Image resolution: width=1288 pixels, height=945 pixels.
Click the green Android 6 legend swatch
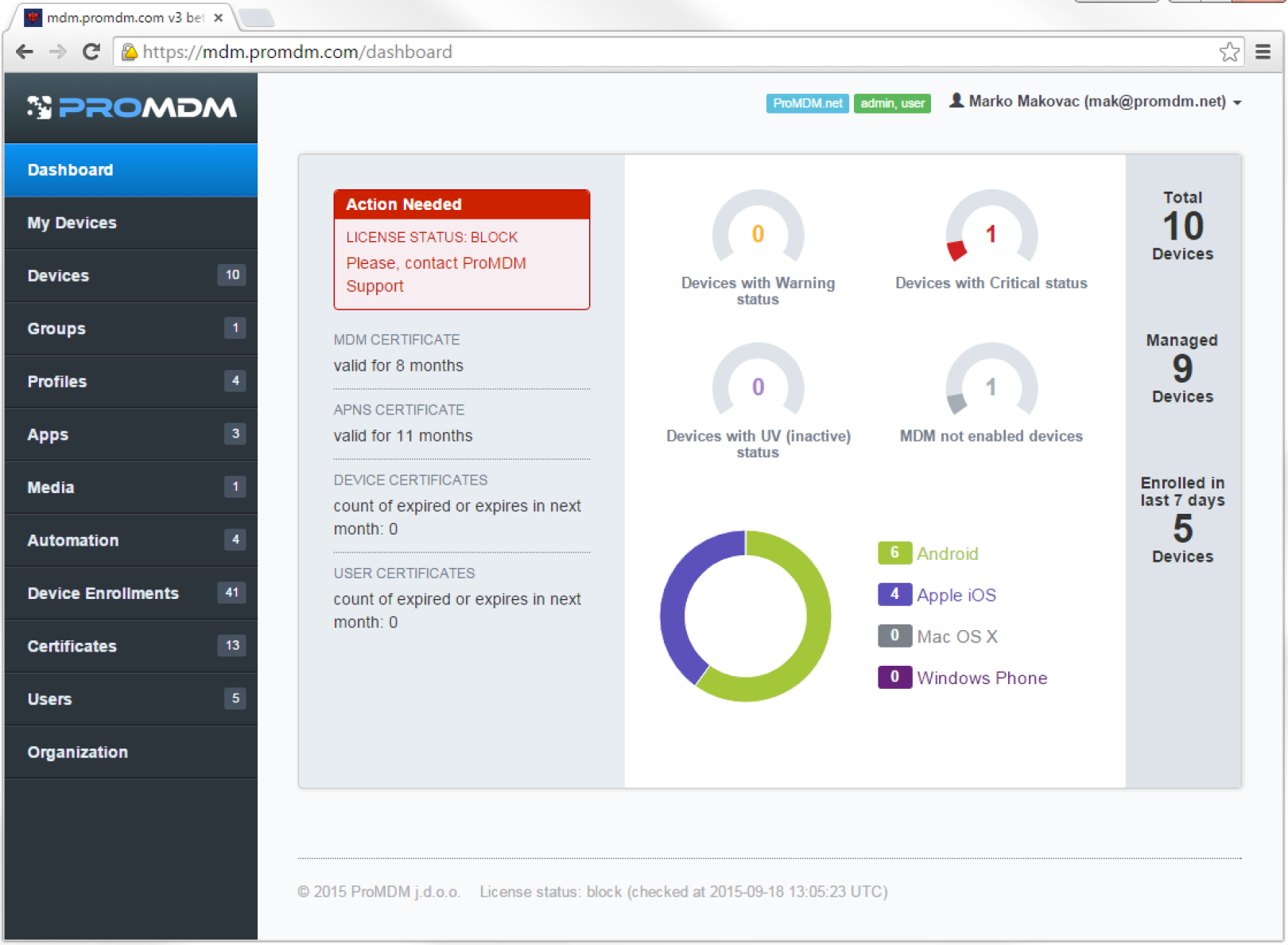pyautogui.click(x=894, y=553)
